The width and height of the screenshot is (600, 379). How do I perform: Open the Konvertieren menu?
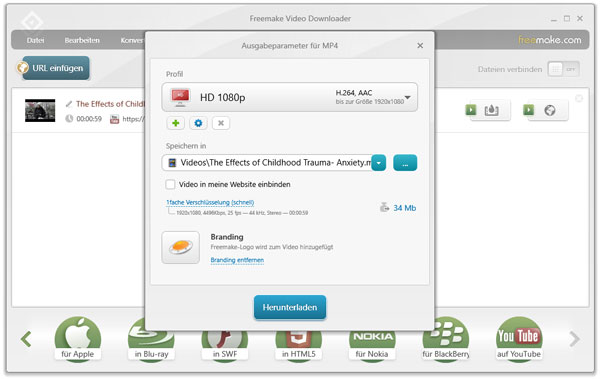click(132, 40)
